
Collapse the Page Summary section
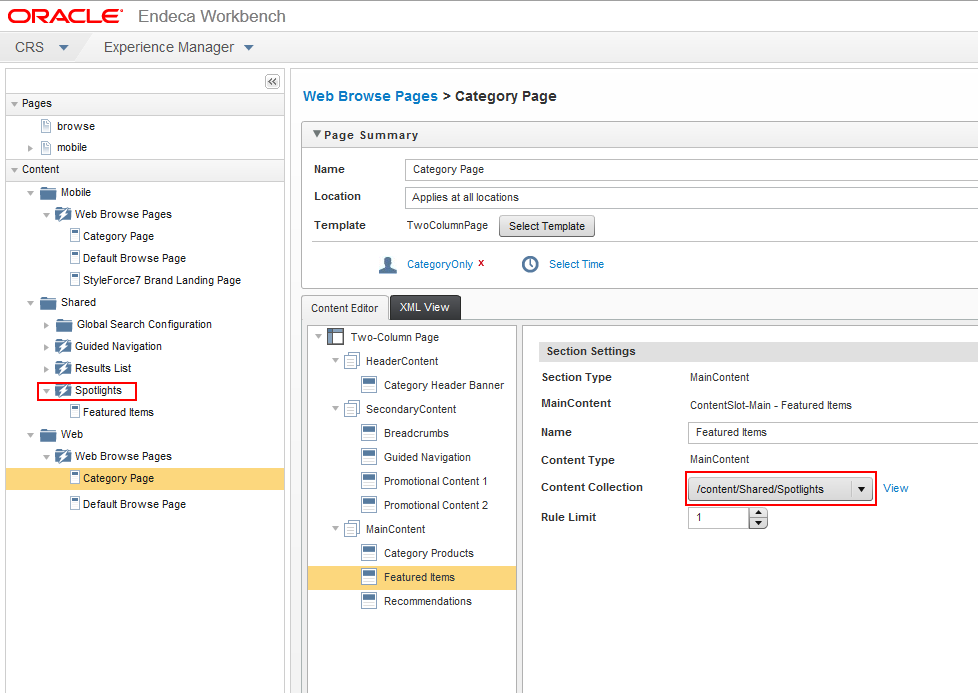click(x=317, y=134)
